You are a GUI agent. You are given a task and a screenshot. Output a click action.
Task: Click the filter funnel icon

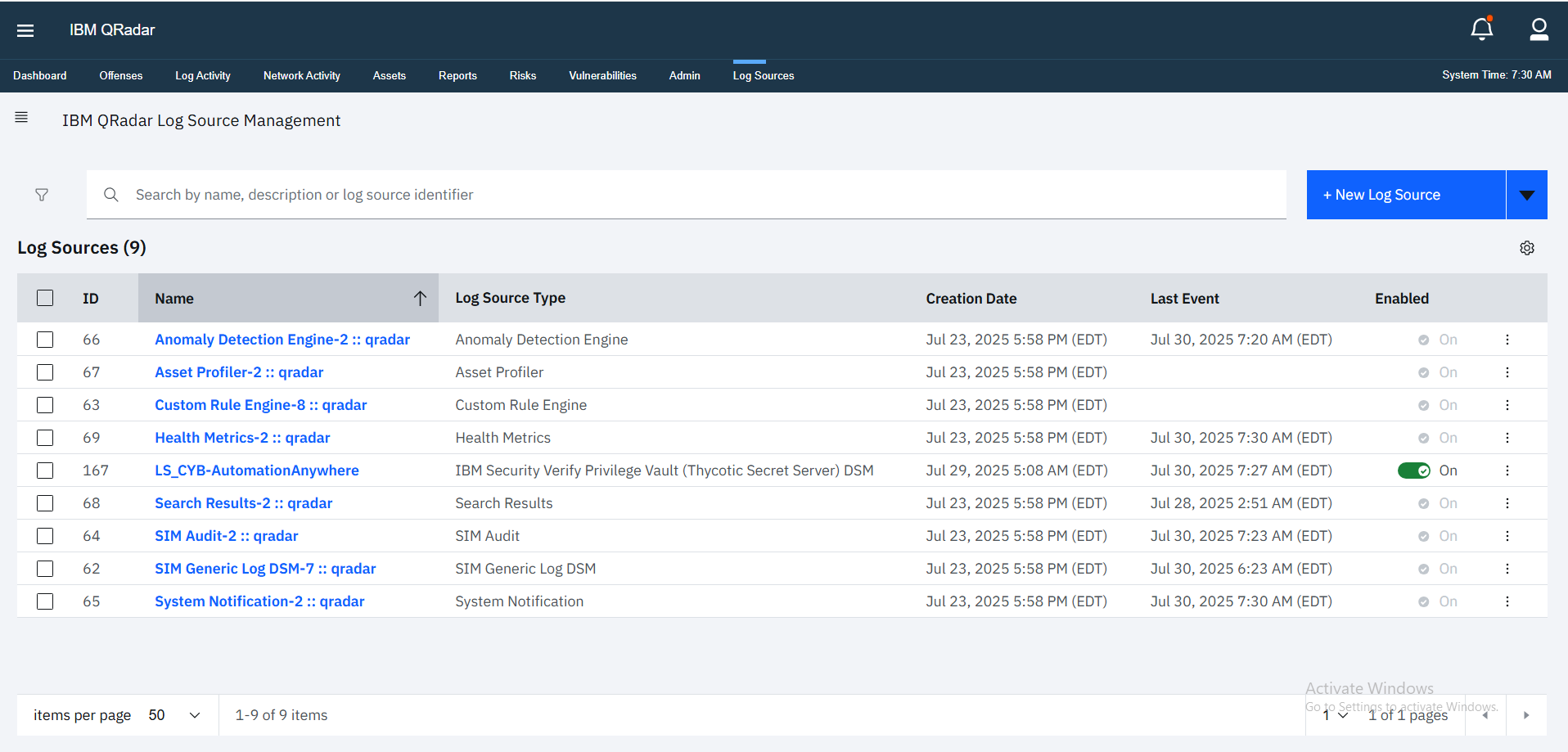(x=42, y=195)
